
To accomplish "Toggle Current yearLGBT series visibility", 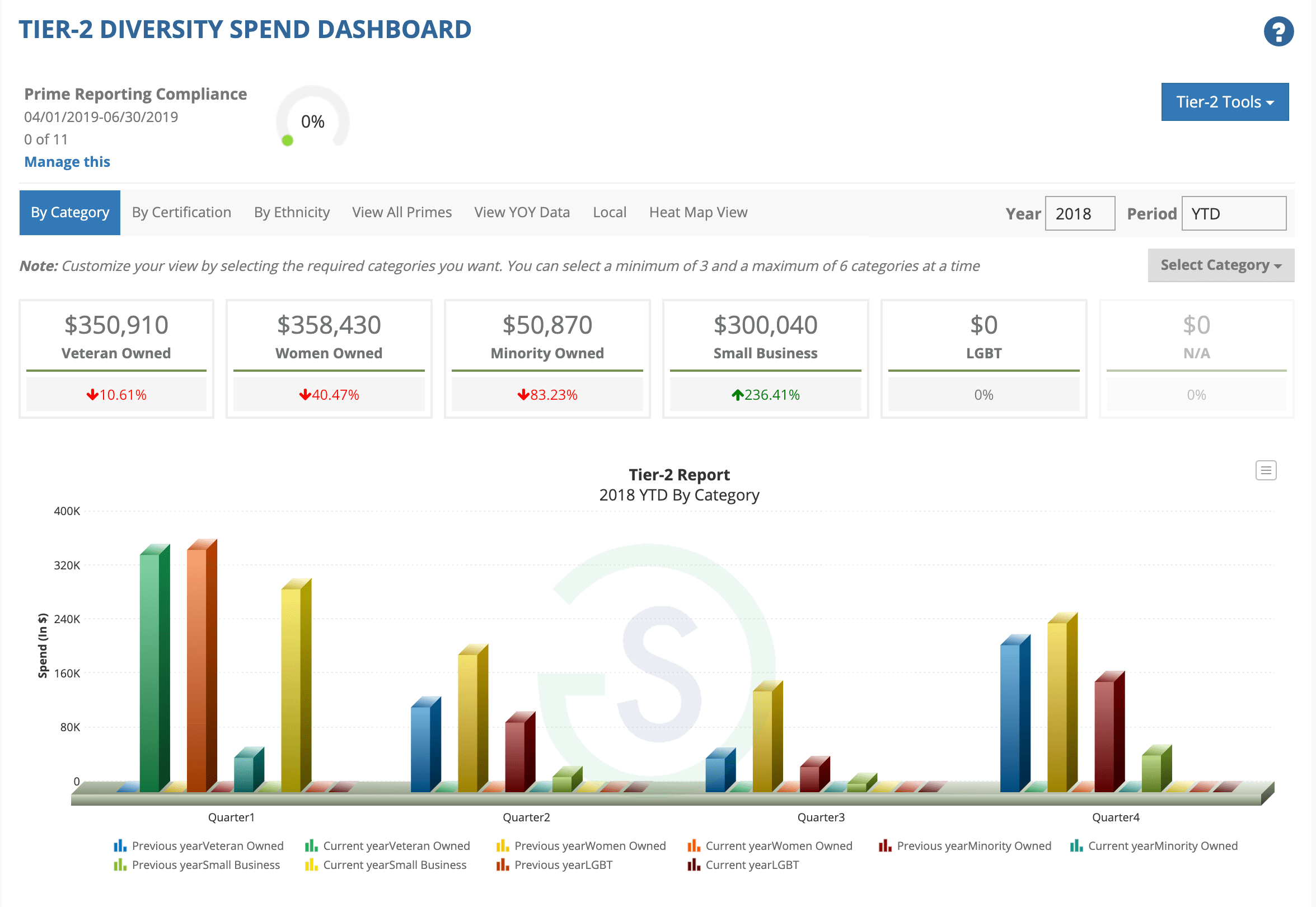I will [694, 864].
